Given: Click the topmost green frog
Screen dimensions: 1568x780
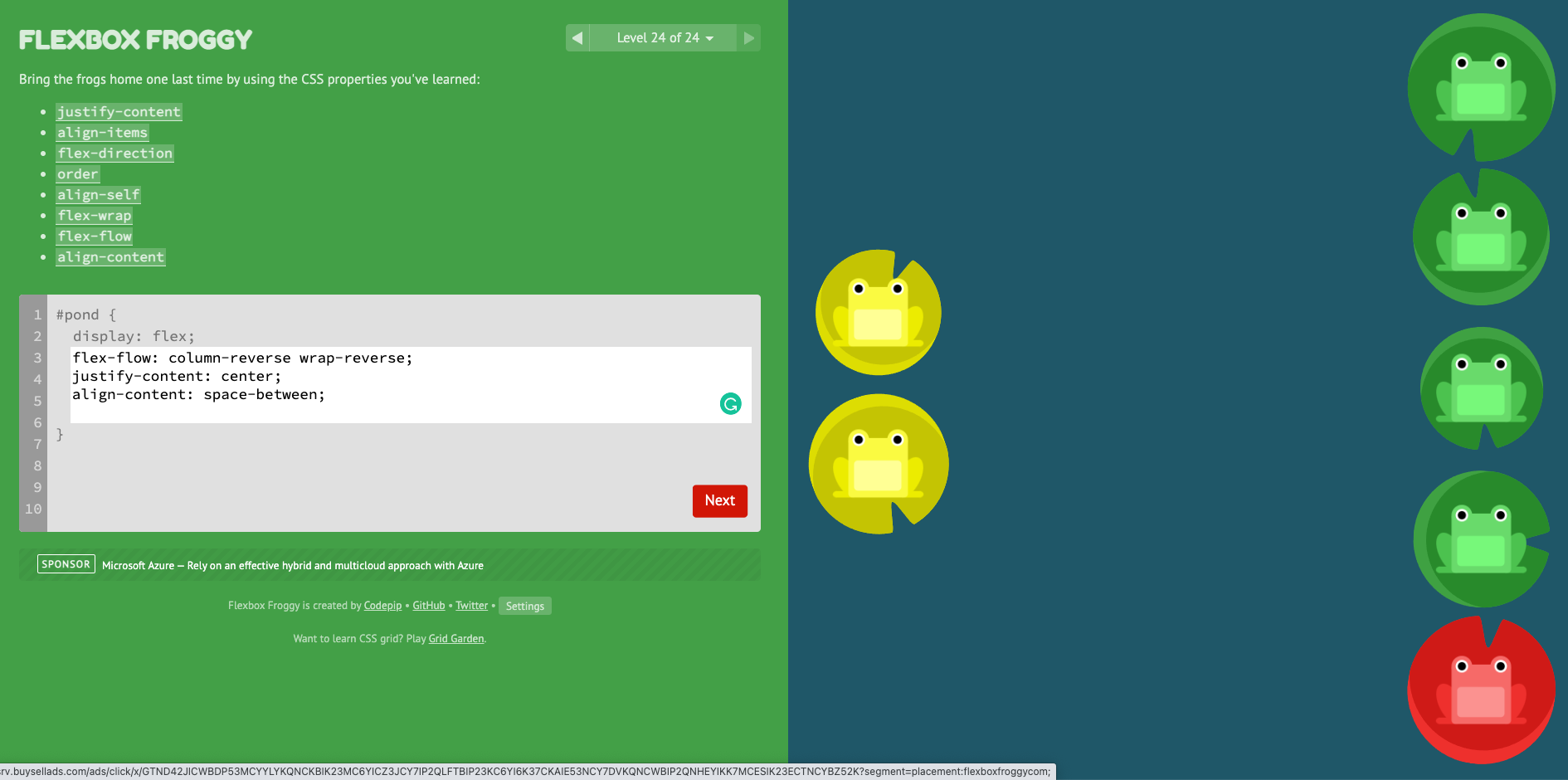Looking at the screenshot, I should pos(1481,86).
